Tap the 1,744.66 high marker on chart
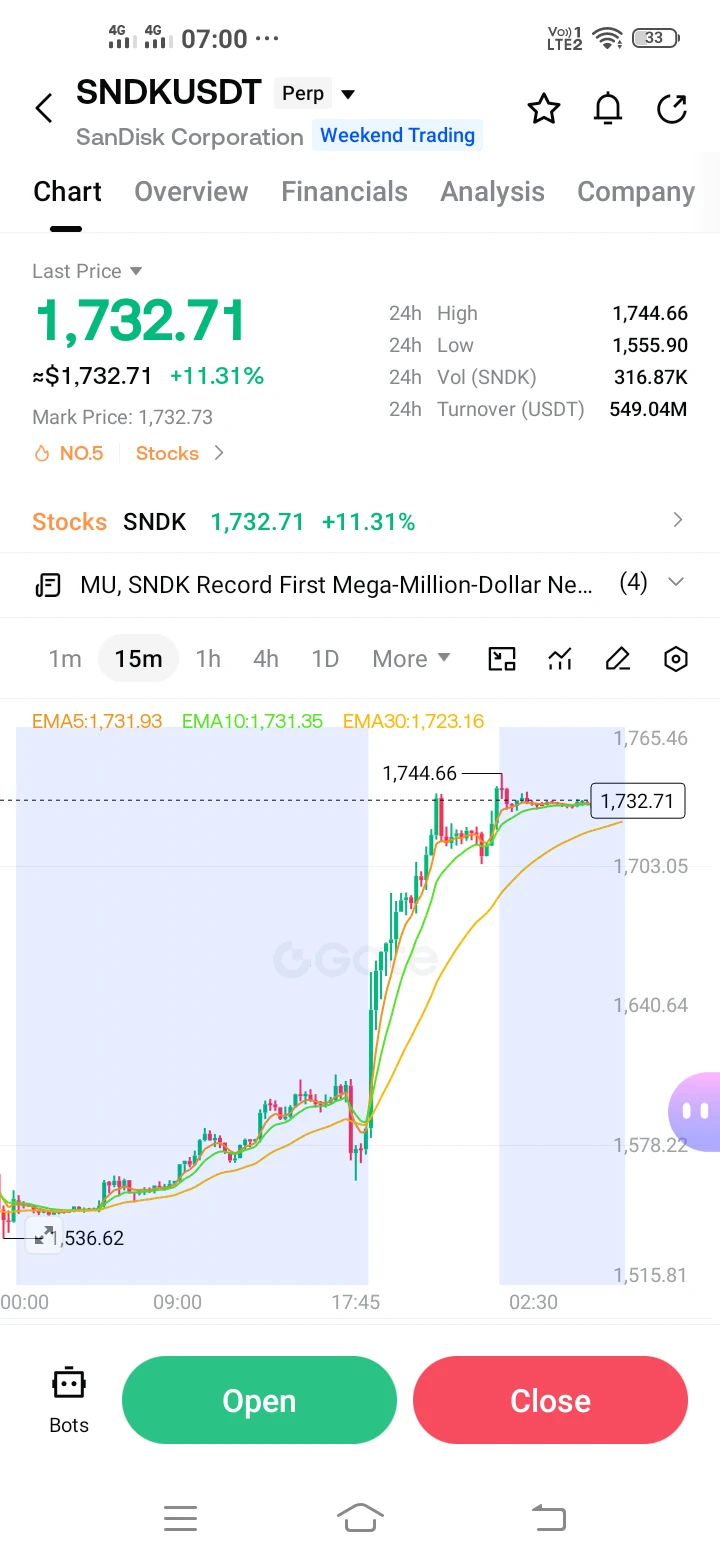The width and height of the screenshot is (720, 1560). click(x=419, y=773)
